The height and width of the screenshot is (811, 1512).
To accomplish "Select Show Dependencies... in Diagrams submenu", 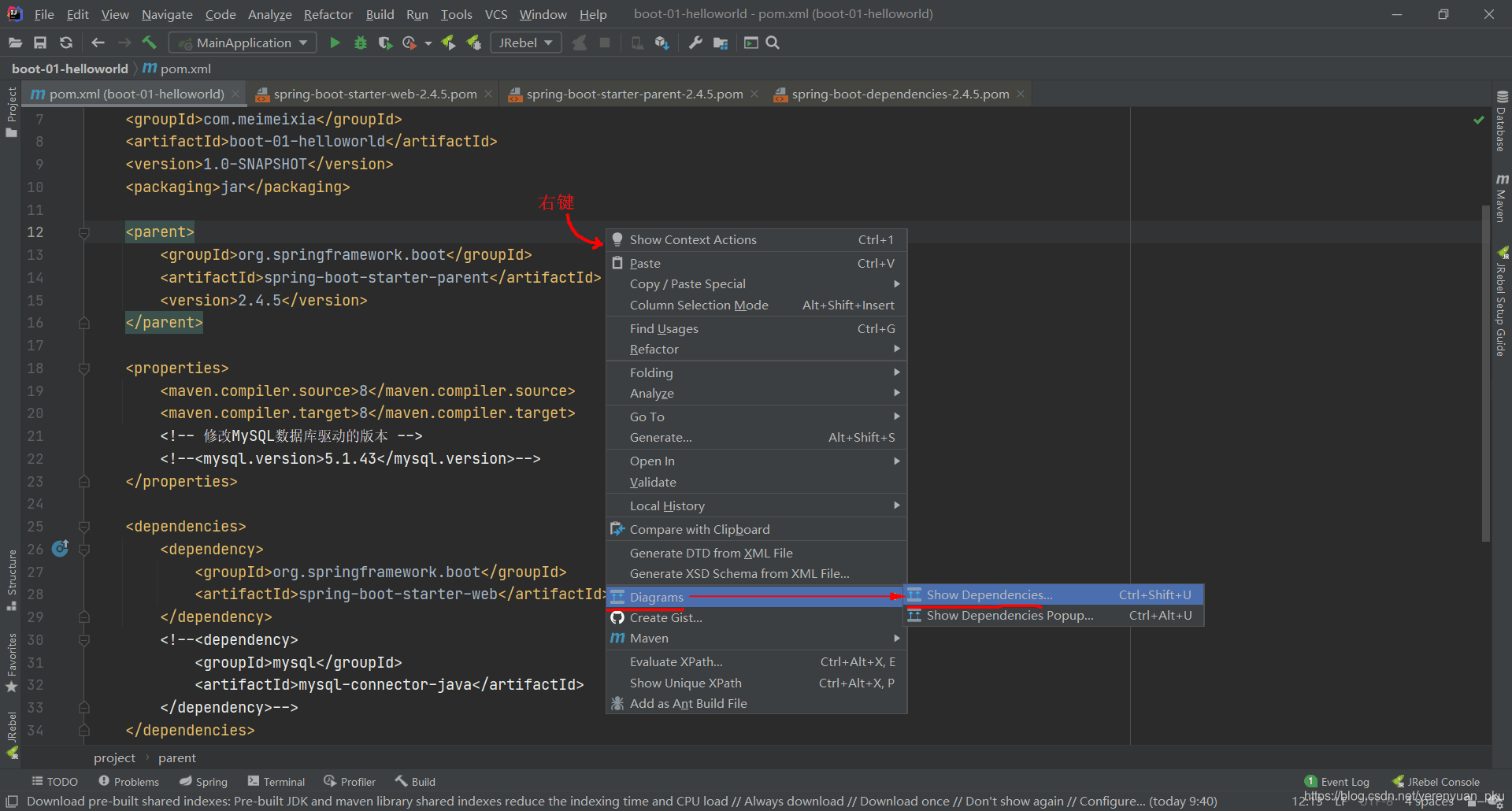I will tap(1054, 594).
